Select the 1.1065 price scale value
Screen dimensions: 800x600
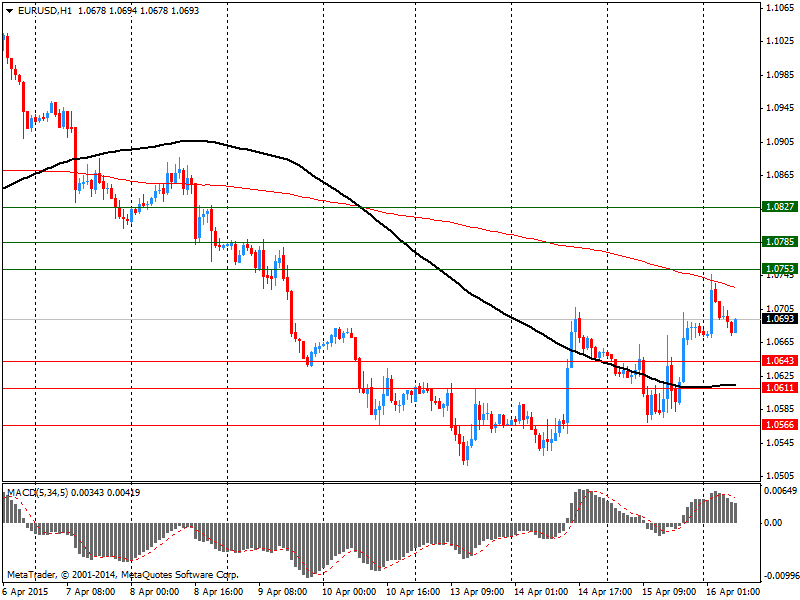pos(781,8)
